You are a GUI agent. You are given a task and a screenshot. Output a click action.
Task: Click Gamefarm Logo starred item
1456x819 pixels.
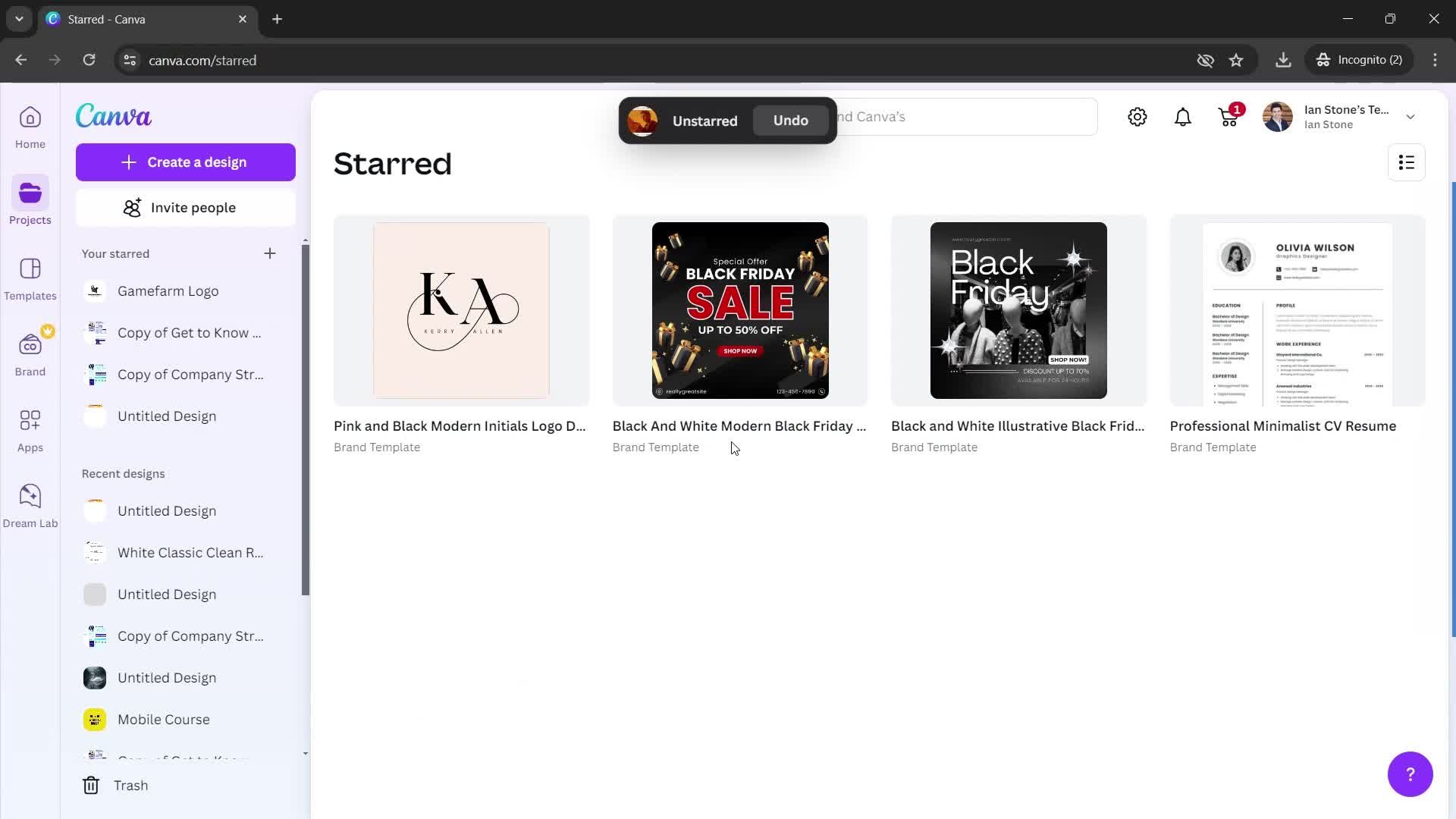168,290
